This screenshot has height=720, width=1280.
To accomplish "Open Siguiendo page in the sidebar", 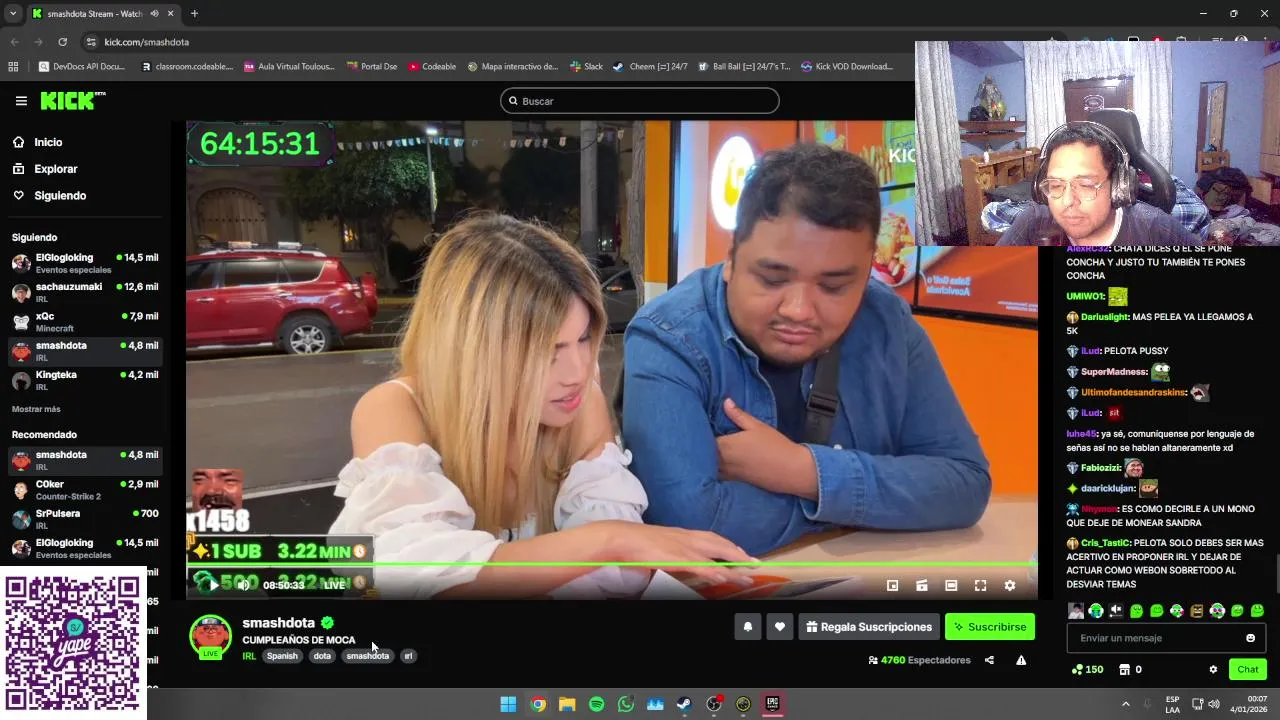I will (x=60, y=196).
